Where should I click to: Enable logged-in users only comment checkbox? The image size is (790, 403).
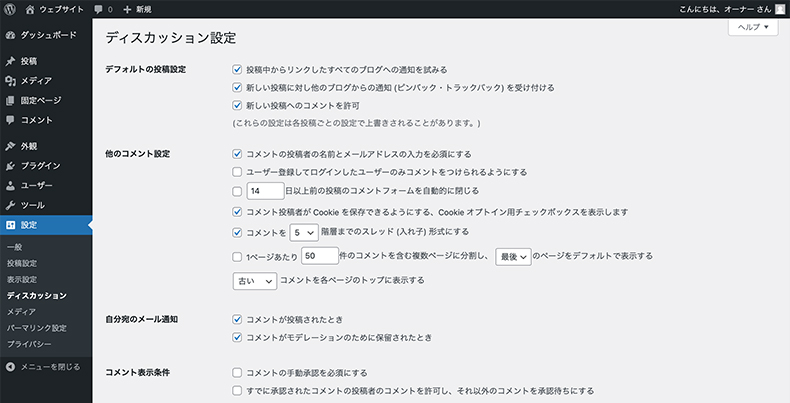pyautogui.click(x=237, y=172)
